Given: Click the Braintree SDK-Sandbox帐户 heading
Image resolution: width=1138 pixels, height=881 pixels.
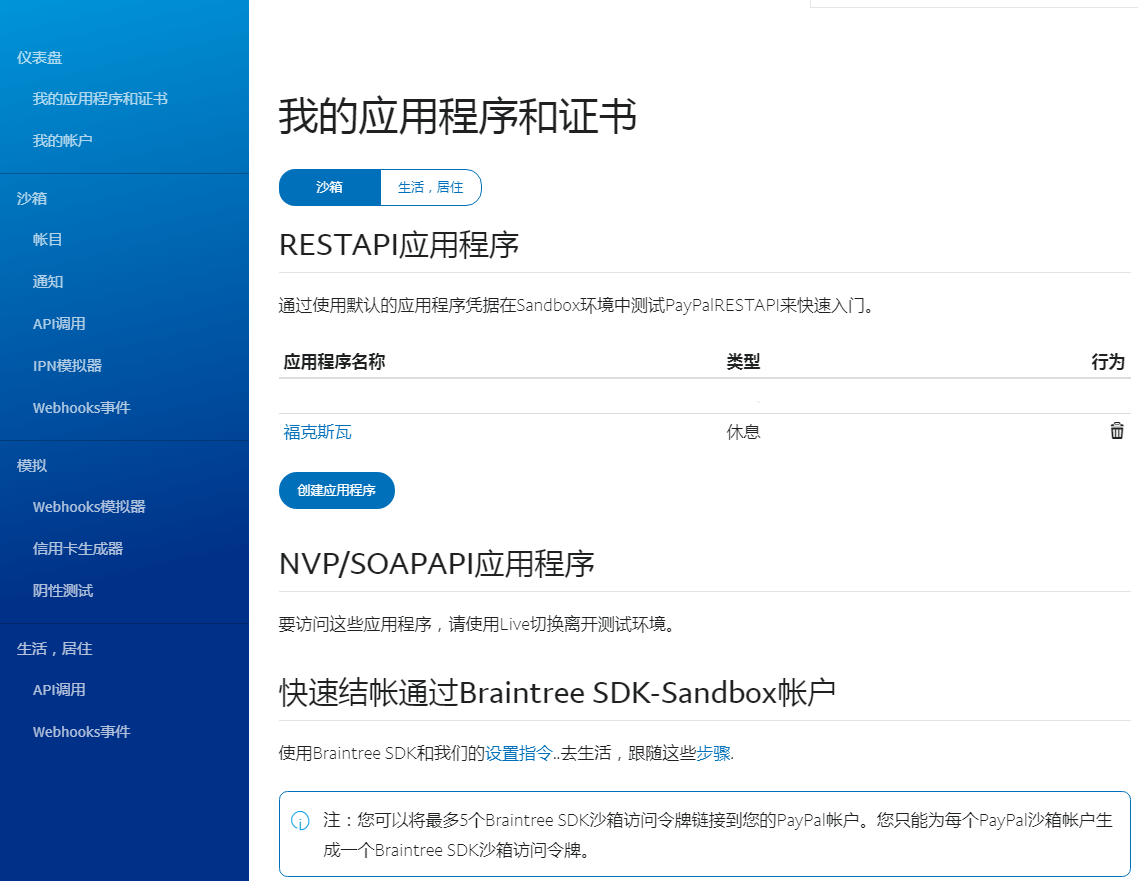Looking at the screenshot, I should pos(557,693).
